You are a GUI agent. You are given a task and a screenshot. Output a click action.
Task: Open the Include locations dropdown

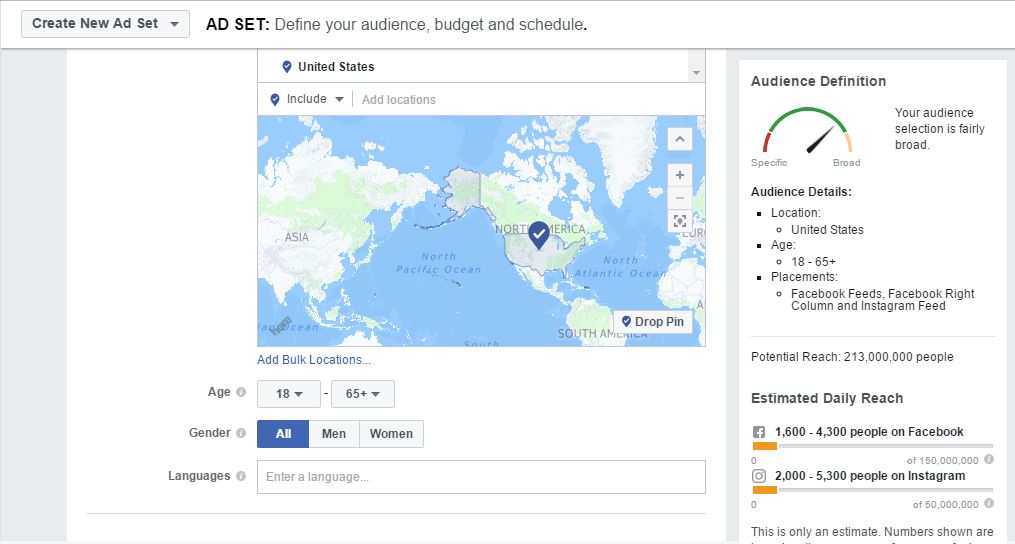tap(307, 99)
